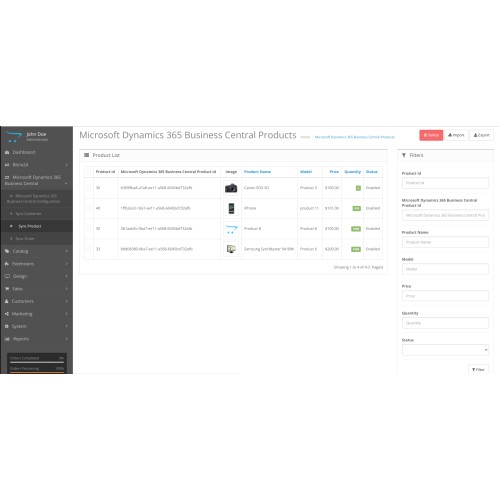500x500 pixels.
Task: Focus the Quantity filter field
Action: tap(445, 323)
